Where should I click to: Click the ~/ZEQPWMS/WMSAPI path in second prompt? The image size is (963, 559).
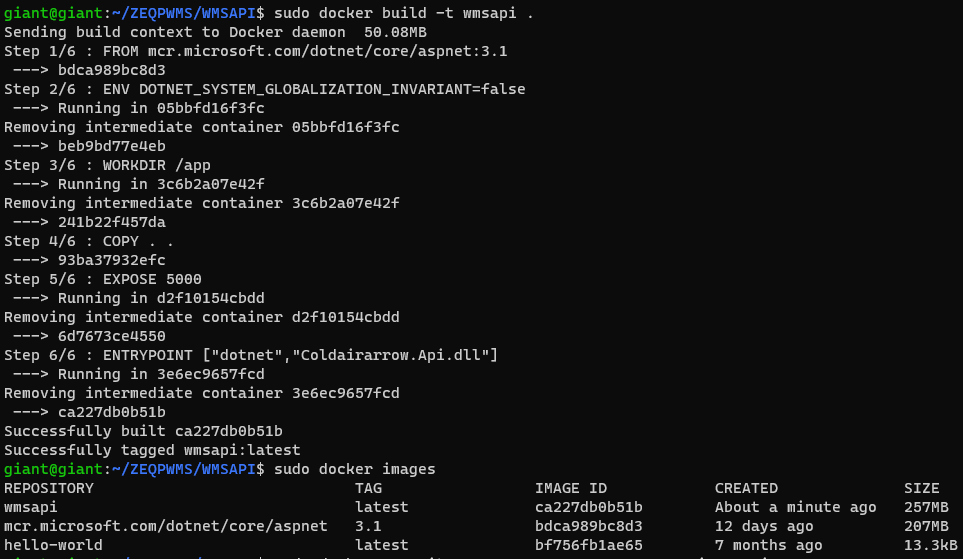[184, 469]
